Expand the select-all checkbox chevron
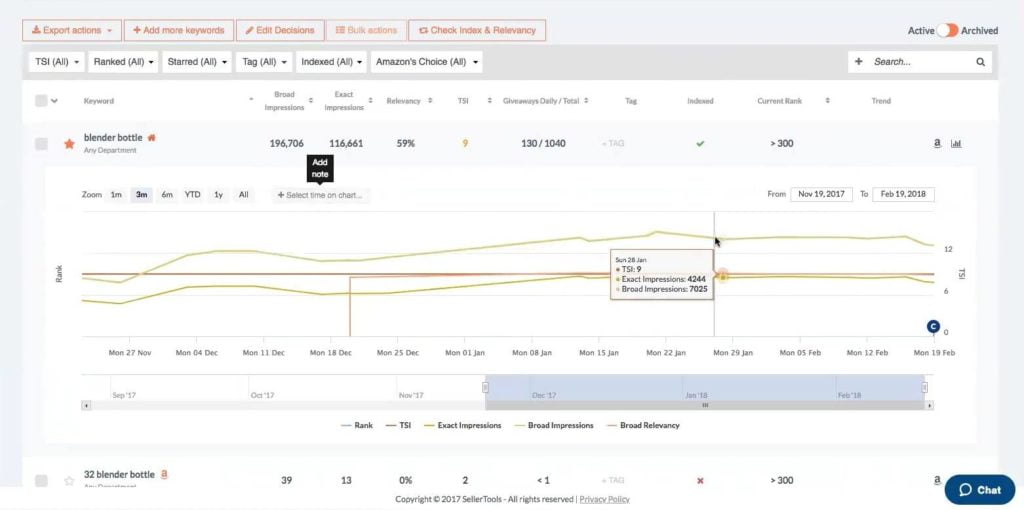This screenshot has height=510, width=1024. coord(55,101)
